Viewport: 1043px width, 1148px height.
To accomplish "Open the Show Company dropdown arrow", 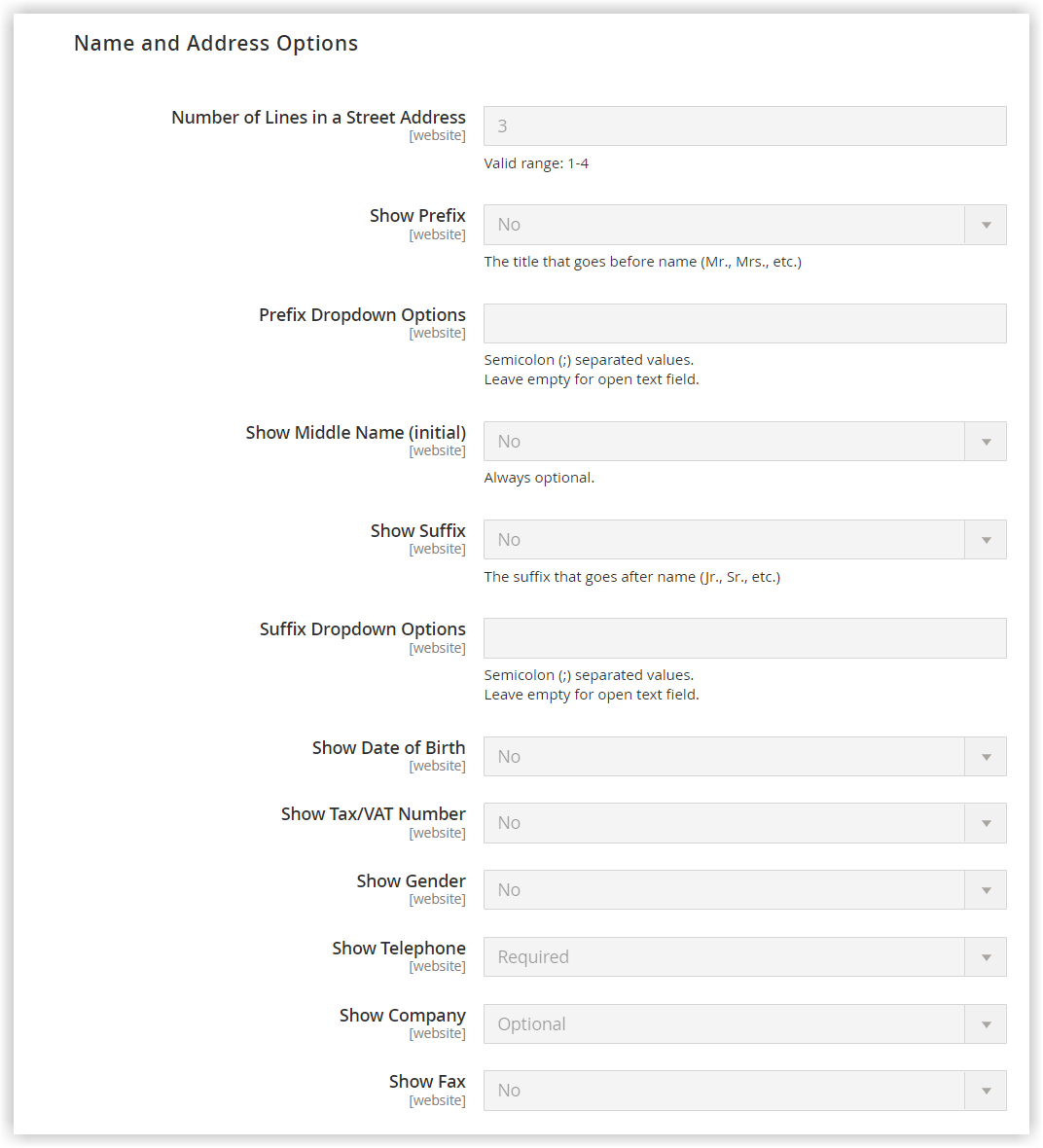I will [x=986, y=1024].
